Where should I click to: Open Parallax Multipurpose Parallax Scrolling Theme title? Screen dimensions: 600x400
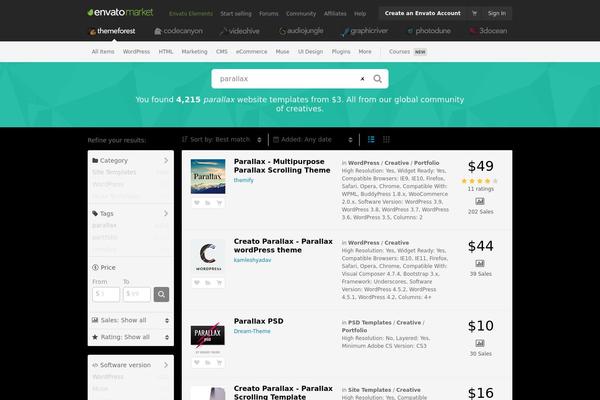pos(282,166)
